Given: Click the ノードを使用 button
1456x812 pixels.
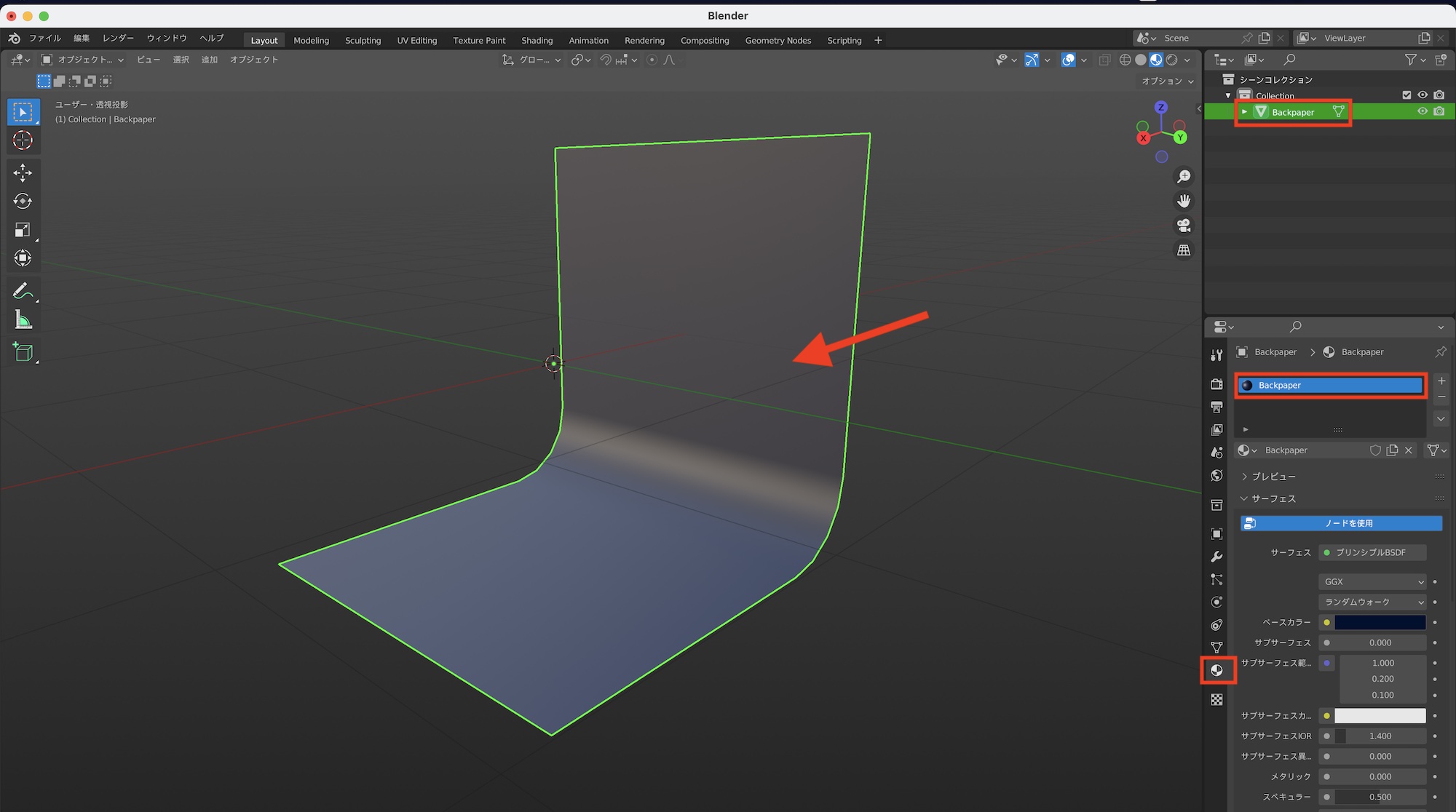Looking at the screenshot, I should [1341, 523].
